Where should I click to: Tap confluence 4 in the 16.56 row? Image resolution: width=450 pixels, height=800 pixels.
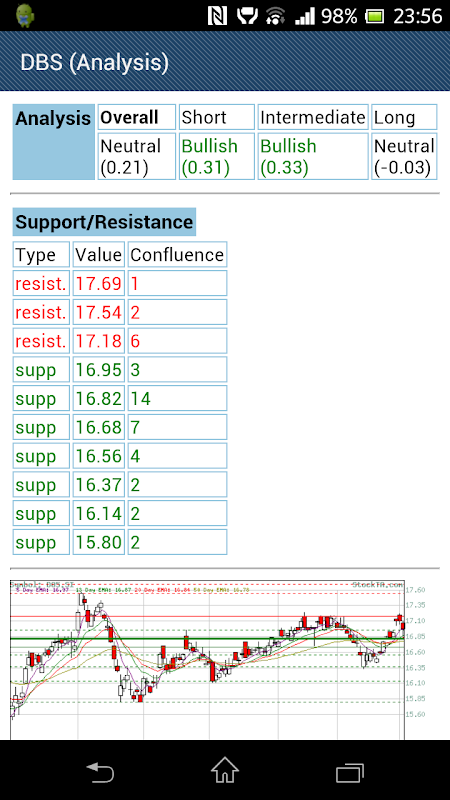178,455
